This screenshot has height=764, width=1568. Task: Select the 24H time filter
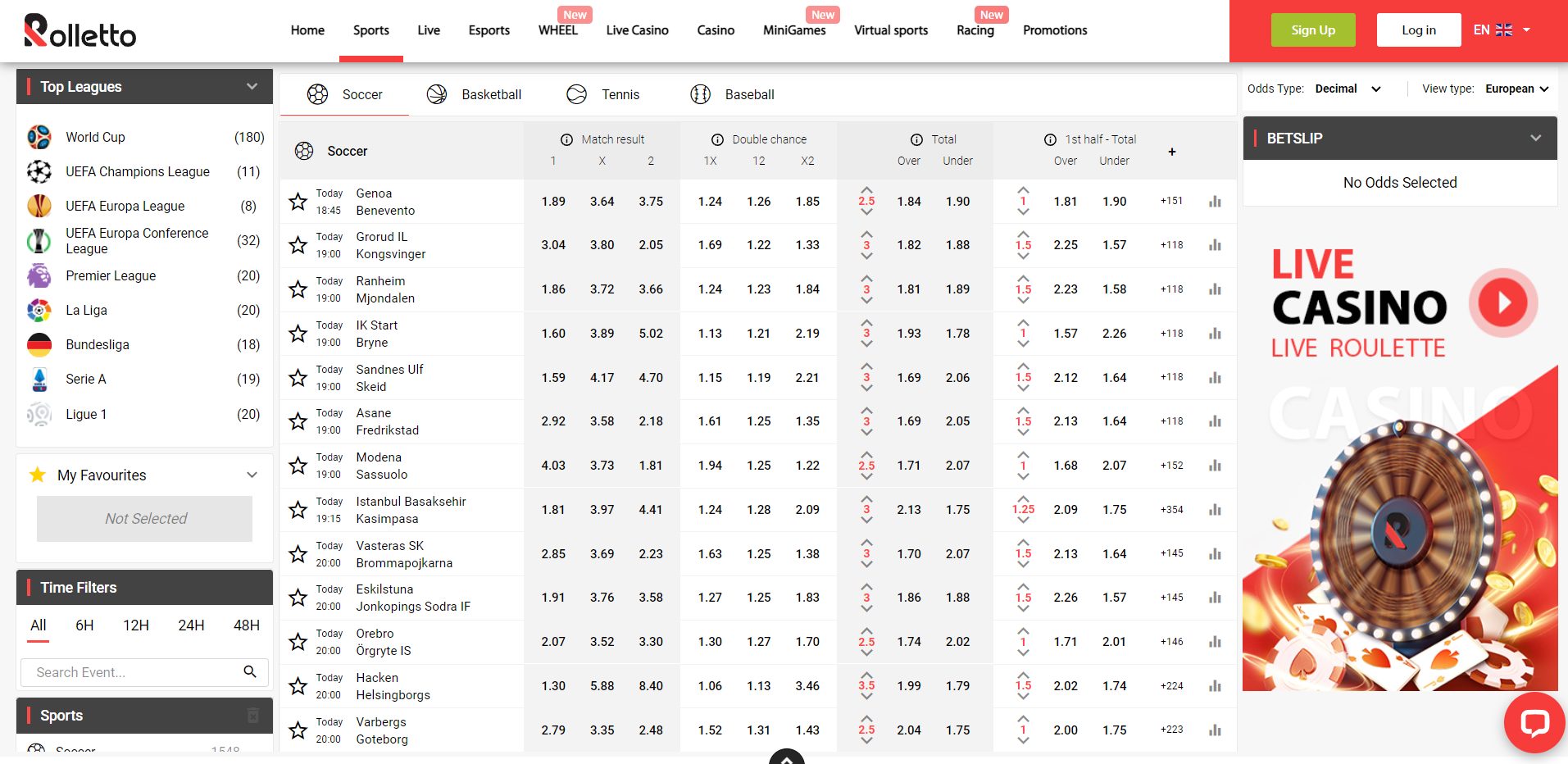coord(191,625)
